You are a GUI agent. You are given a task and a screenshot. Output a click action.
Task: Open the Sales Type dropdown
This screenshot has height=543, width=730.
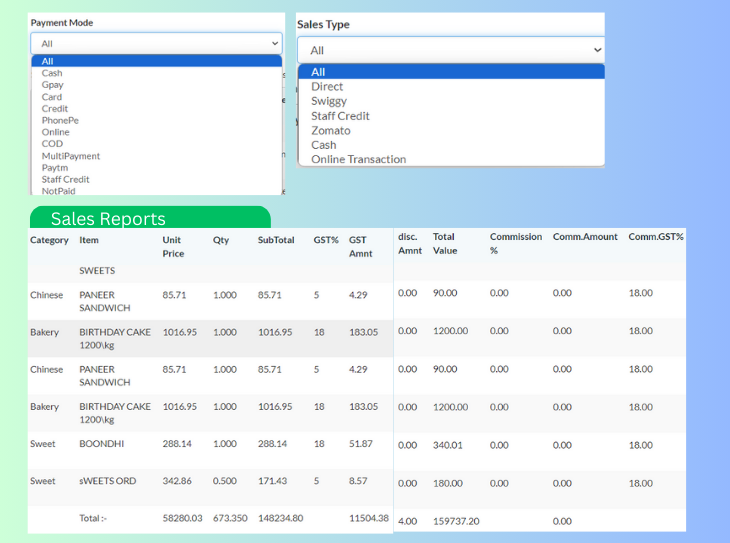pos(451,50)
